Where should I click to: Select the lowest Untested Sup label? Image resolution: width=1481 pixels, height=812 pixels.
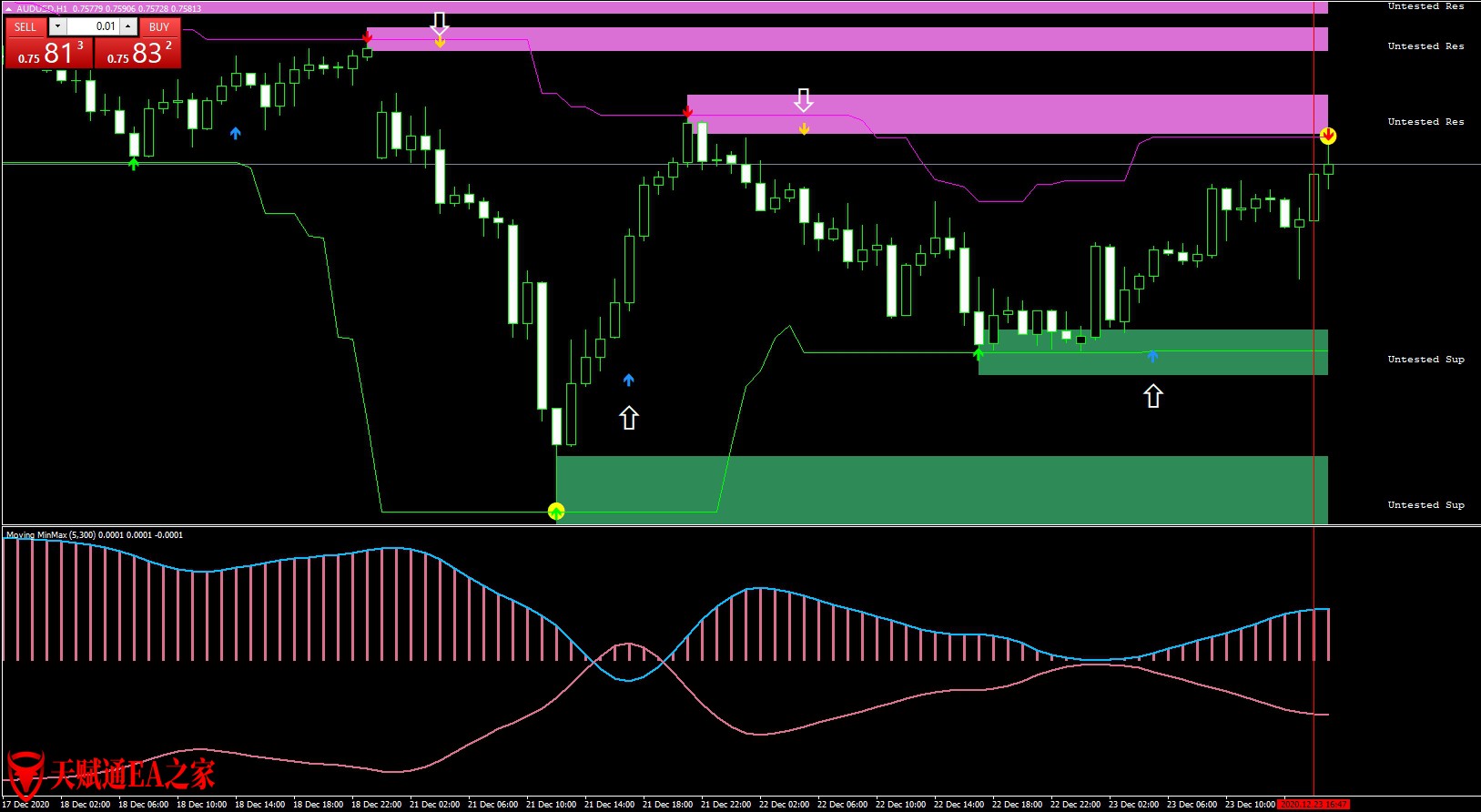(1425, 505)
